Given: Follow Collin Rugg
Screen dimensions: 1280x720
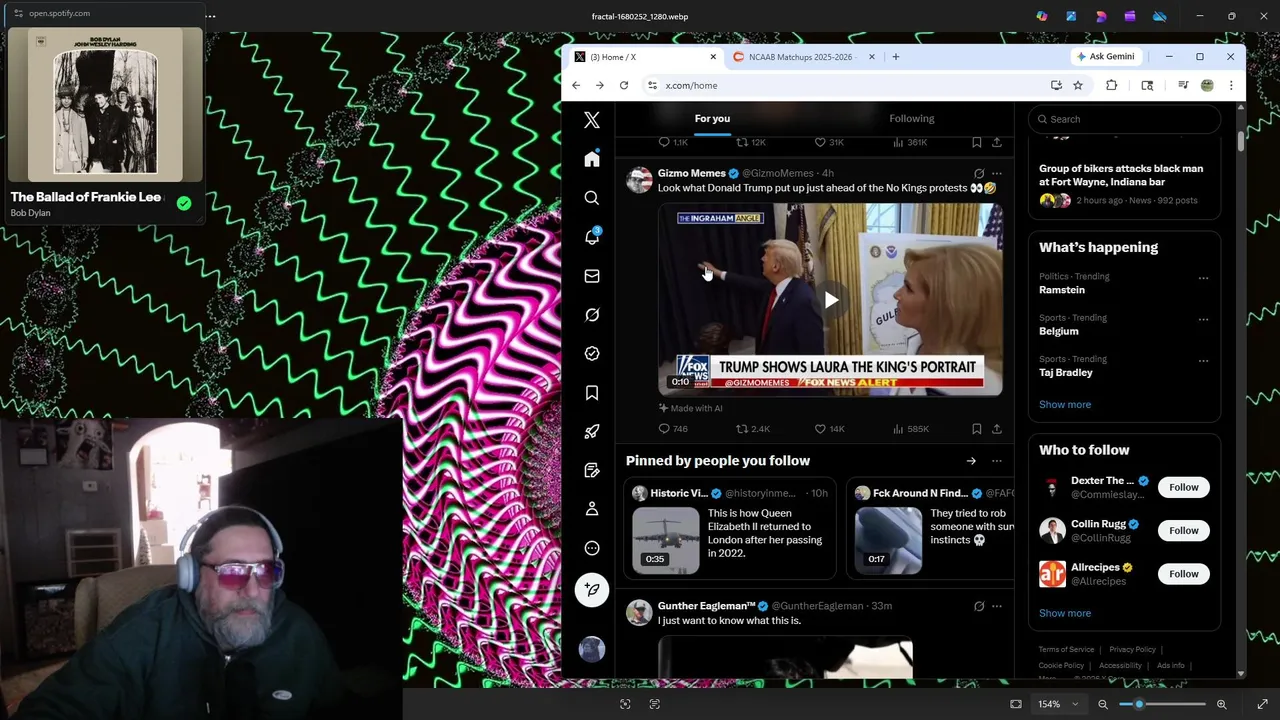Looking at the screenshot, I should 1184,530.
